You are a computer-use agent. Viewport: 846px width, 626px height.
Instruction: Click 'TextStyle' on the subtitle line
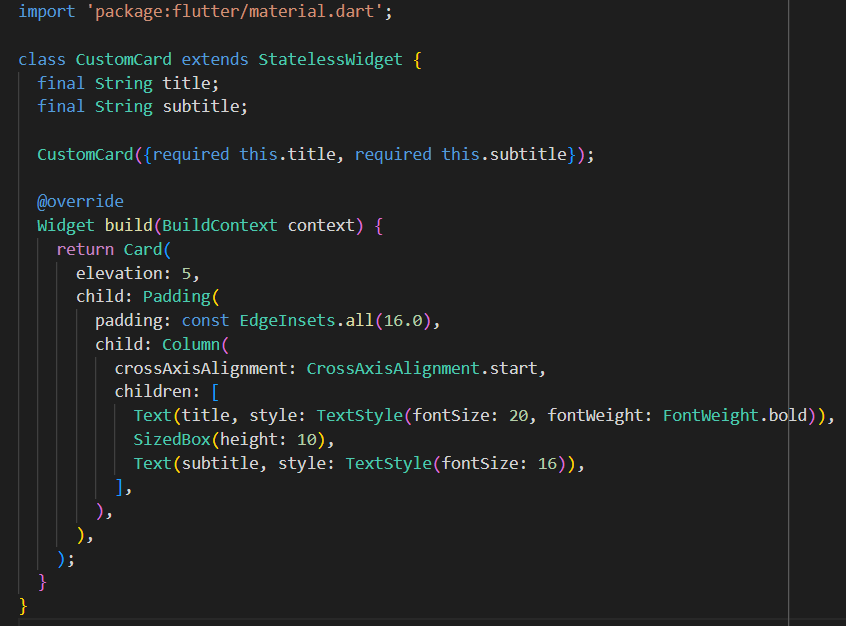(388, 463)
